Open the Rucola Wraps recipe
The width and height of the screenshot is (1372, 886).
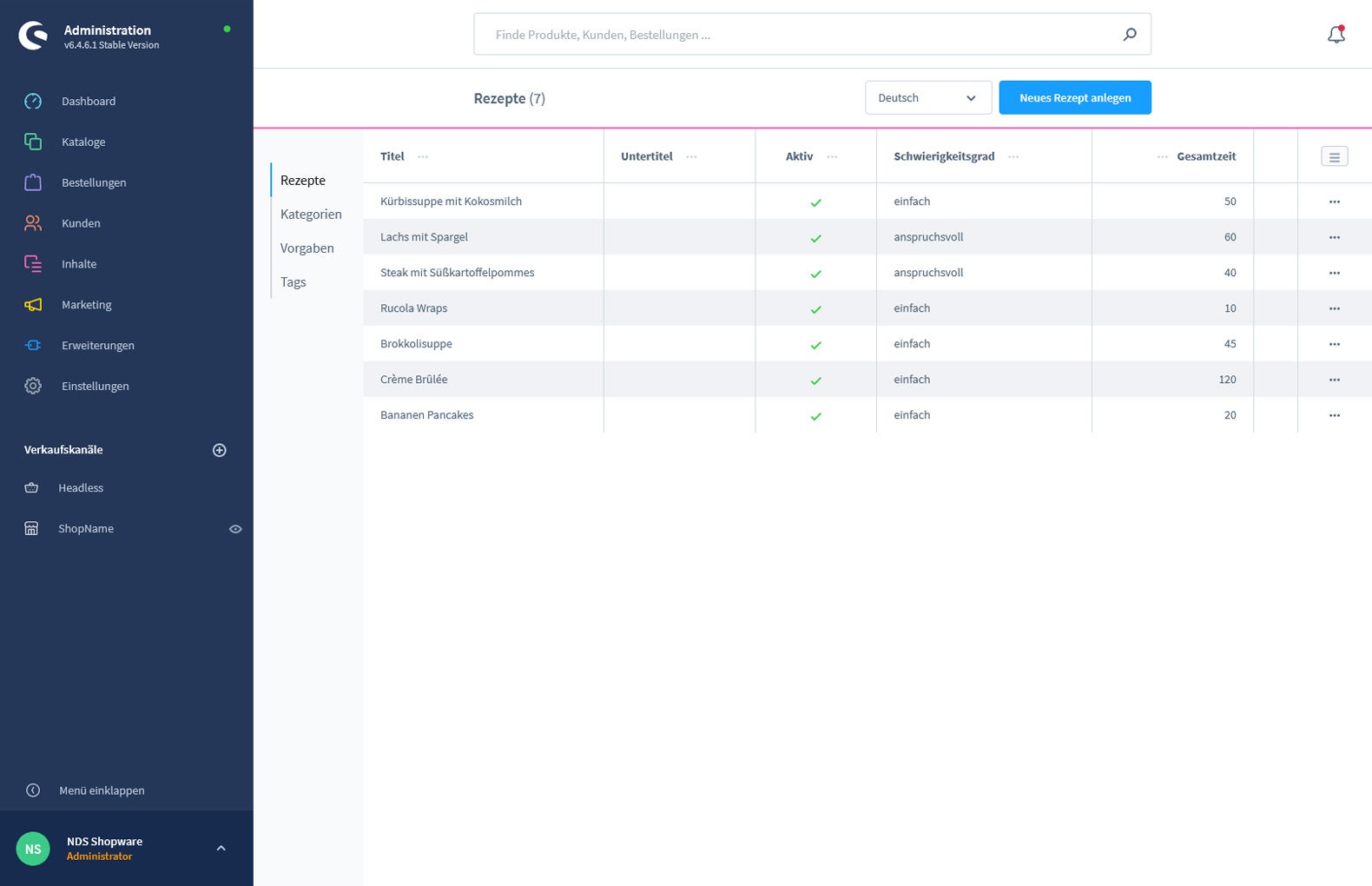coord(413,307)
